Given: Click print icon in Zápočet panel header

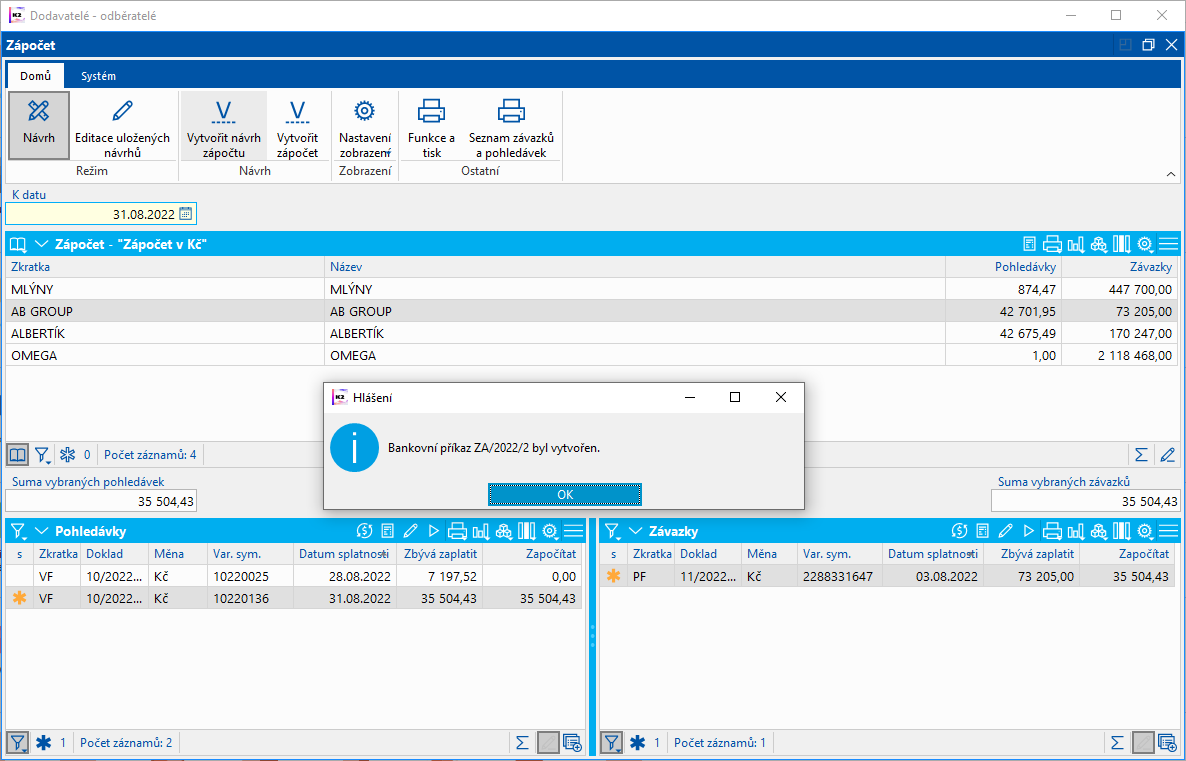Looking at the screenshot, I should coord(1051,244).
